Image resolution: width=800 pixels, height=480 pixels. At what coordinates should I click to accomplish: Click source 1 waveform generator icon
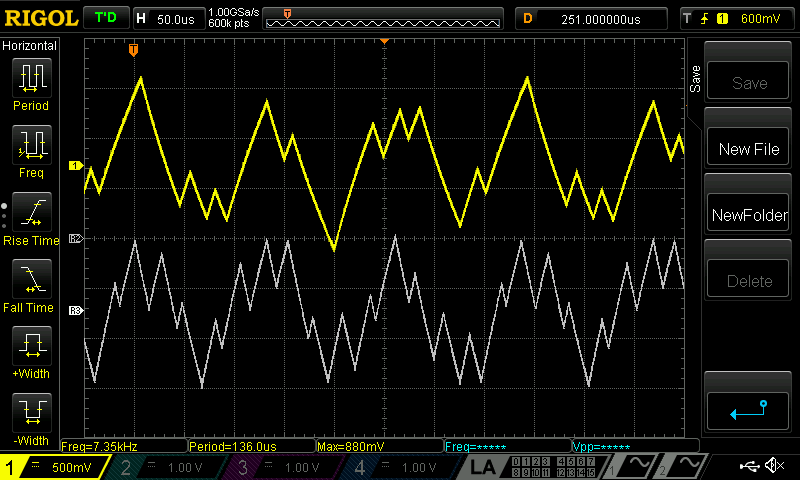pyautogui.click(x=632, y=466)
